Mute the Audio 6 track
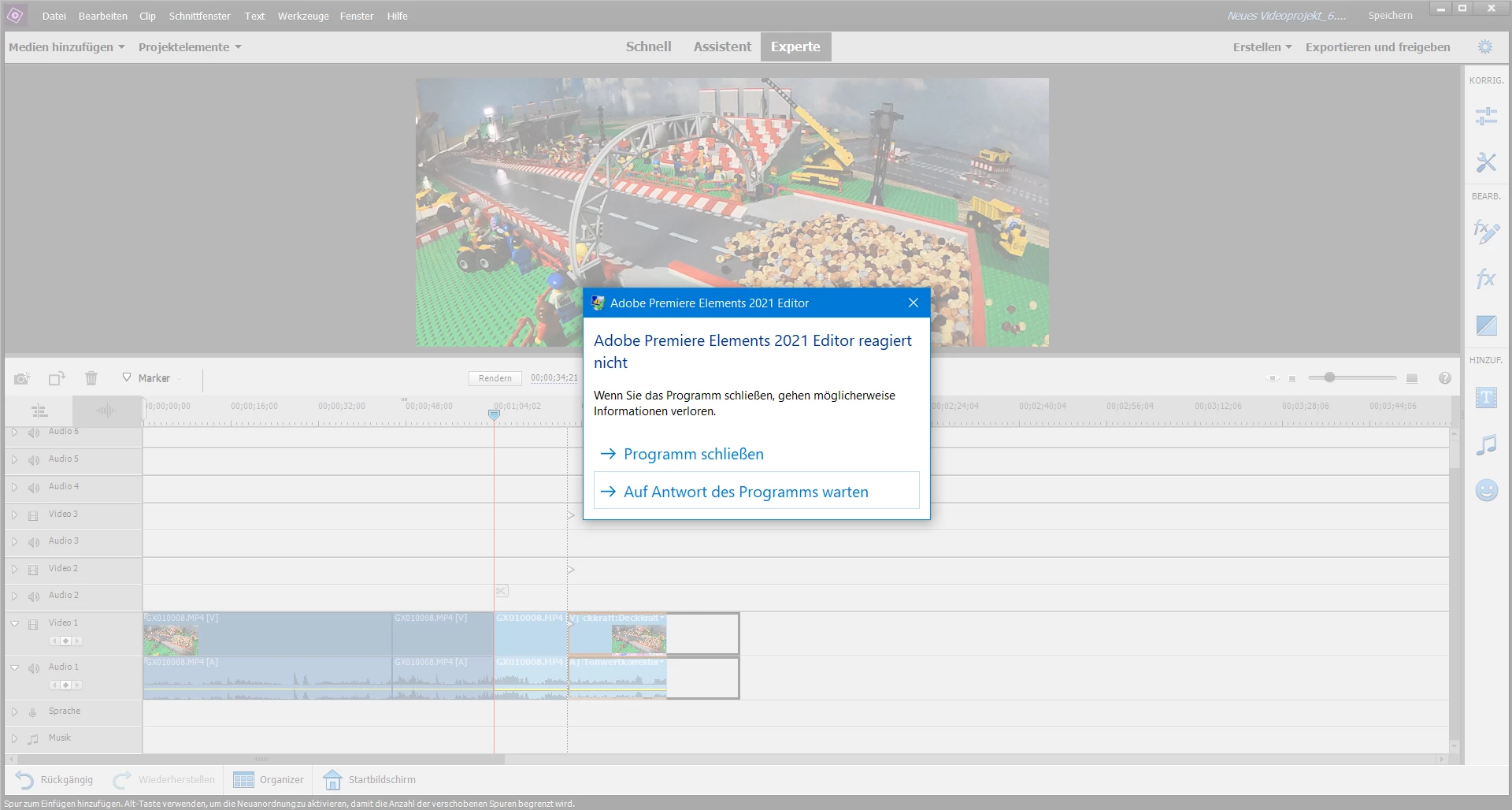The width and height of the screenshot is (1512, 810). [34, 433]
